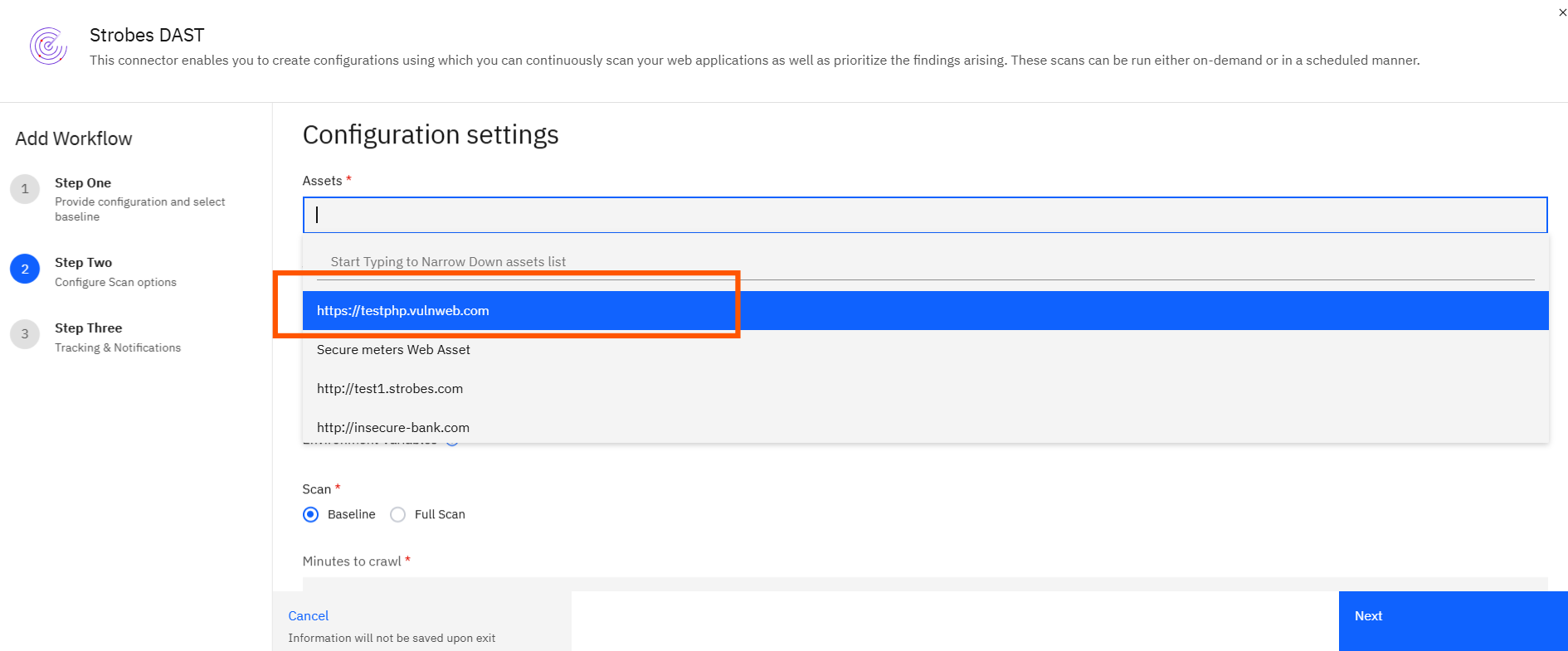Click the Cancel link
Image resolution: width=1568 pixels, height=651 pixels.
tap(308, 615)
